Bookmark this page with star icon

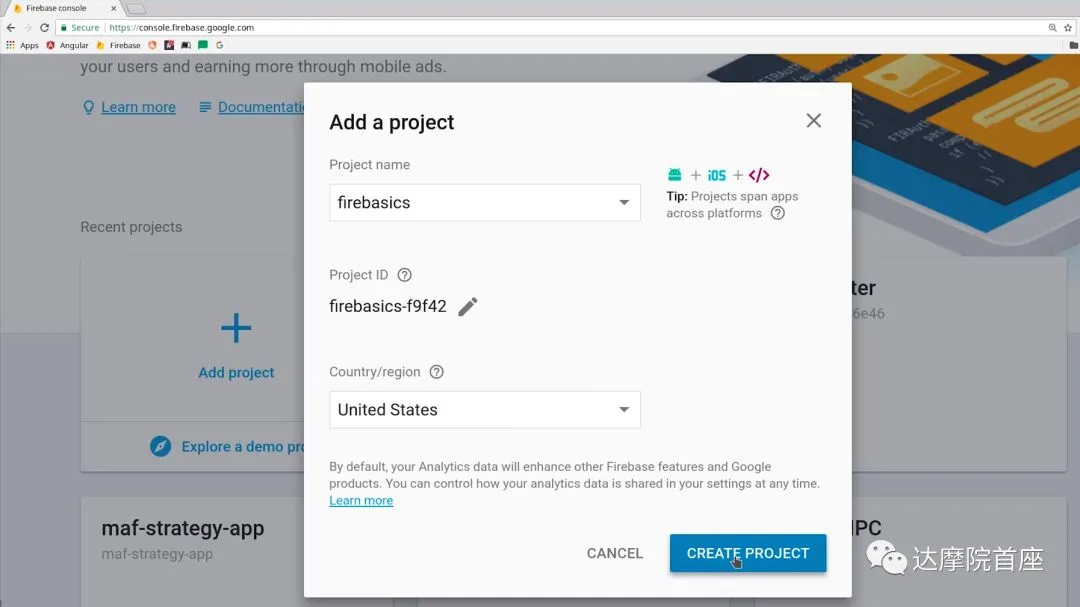1068,28
